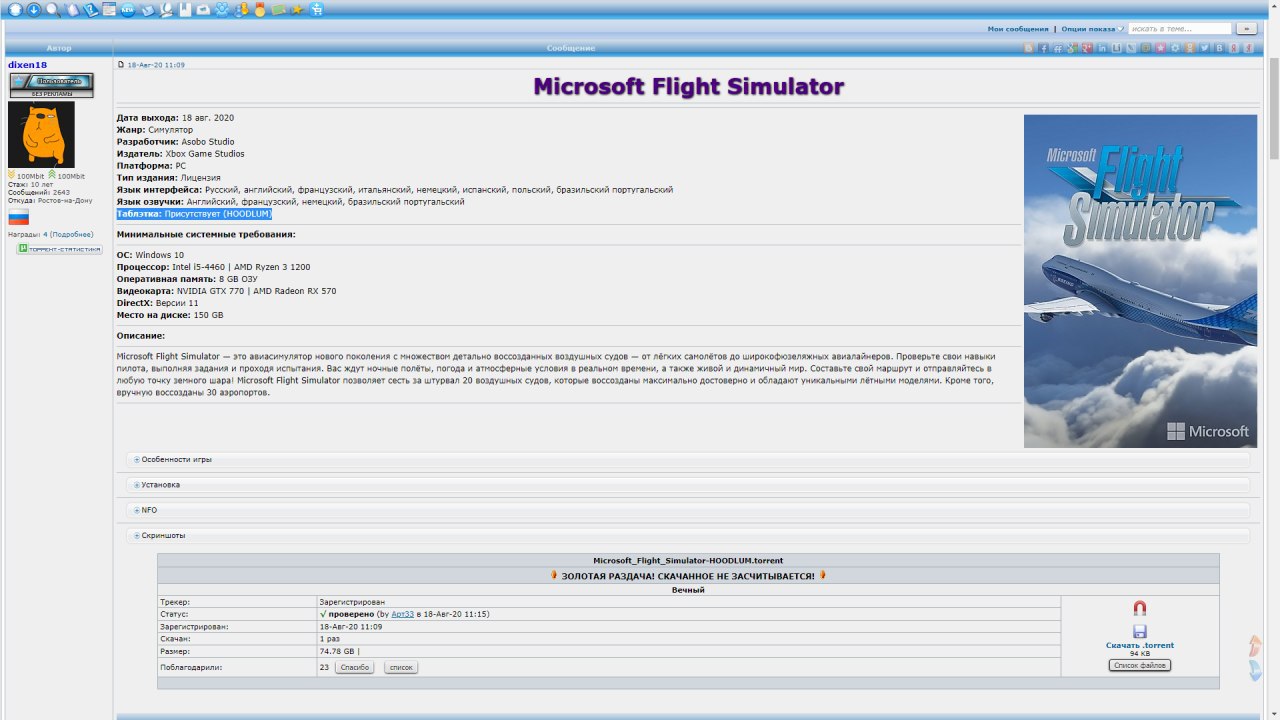Click the 'Вечный' row in the torrent table

click(688, 590)
